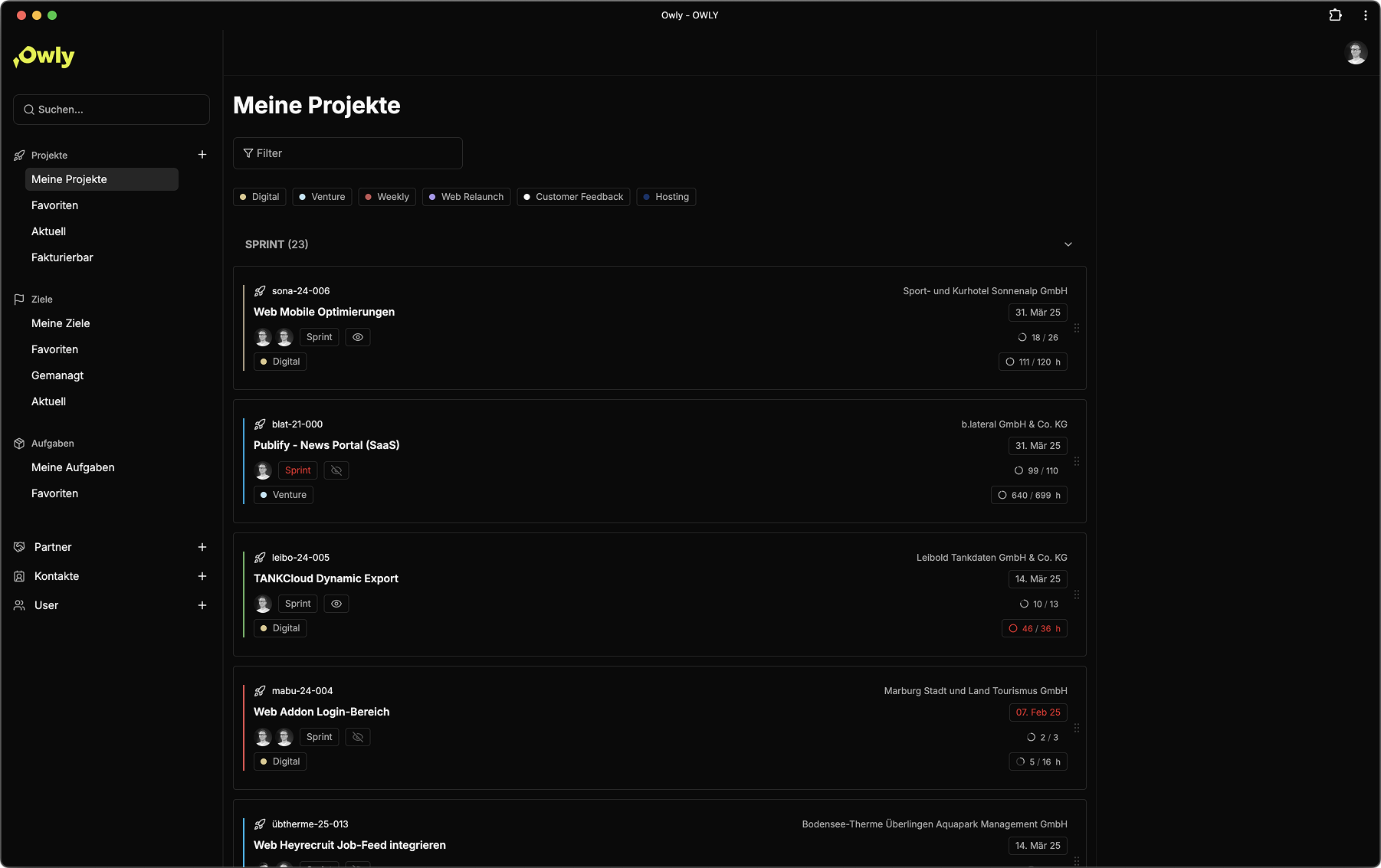Toggle the Weekly filter chip

click(x=387, y=197)
